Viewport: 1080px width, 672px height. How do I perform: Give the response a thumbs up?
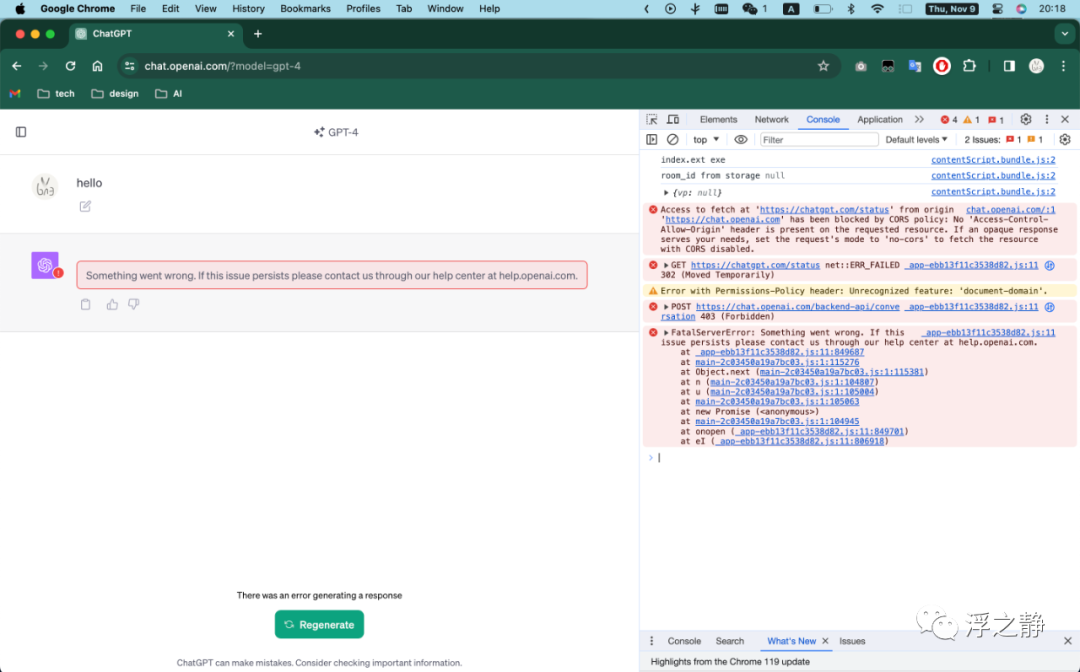point(112,304)
